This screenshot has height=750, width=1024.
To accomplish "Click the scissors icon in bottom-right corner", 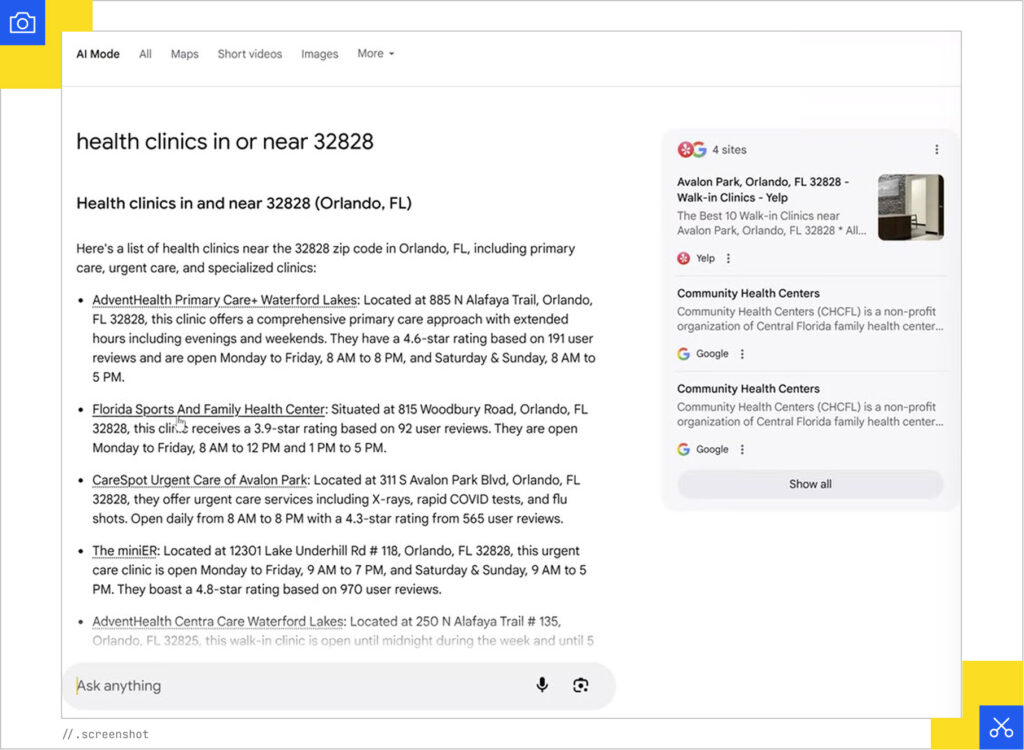I will point(1000,727).
